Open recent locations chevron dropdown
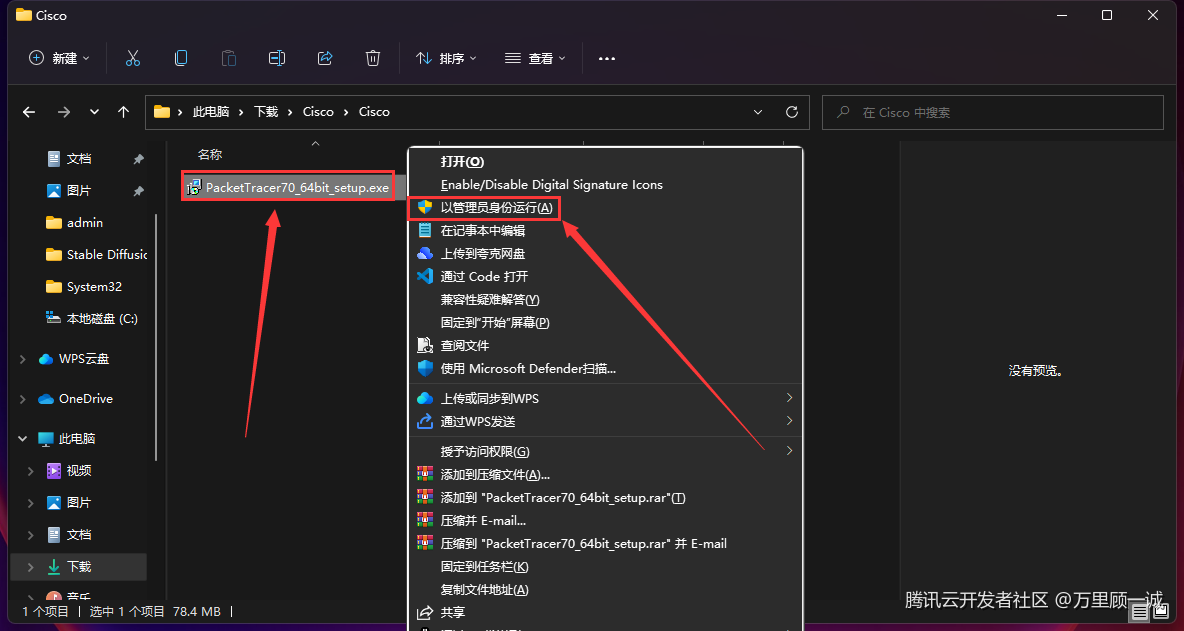 [x=94, y=112]
